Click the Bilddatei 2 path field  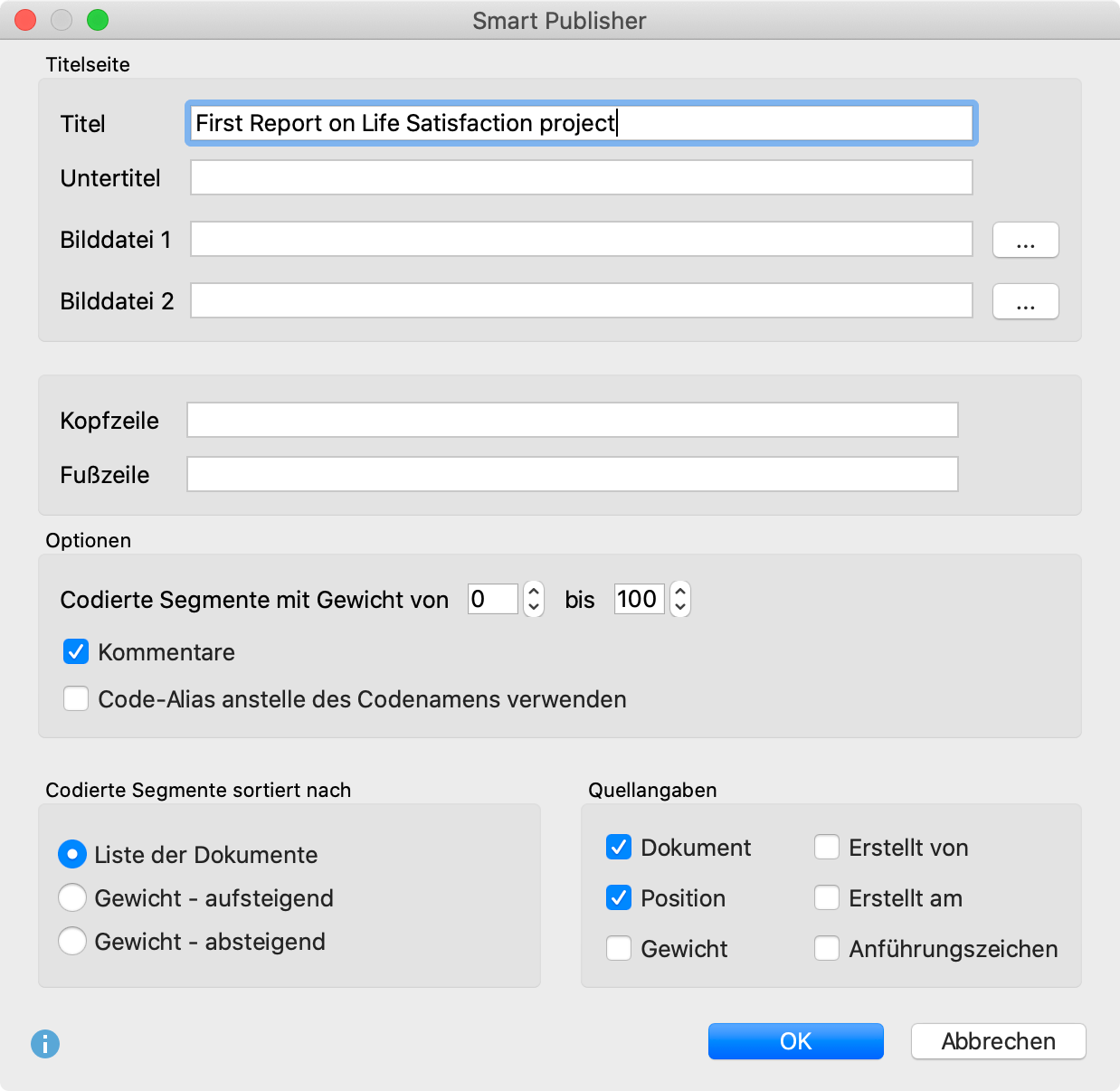582,300
